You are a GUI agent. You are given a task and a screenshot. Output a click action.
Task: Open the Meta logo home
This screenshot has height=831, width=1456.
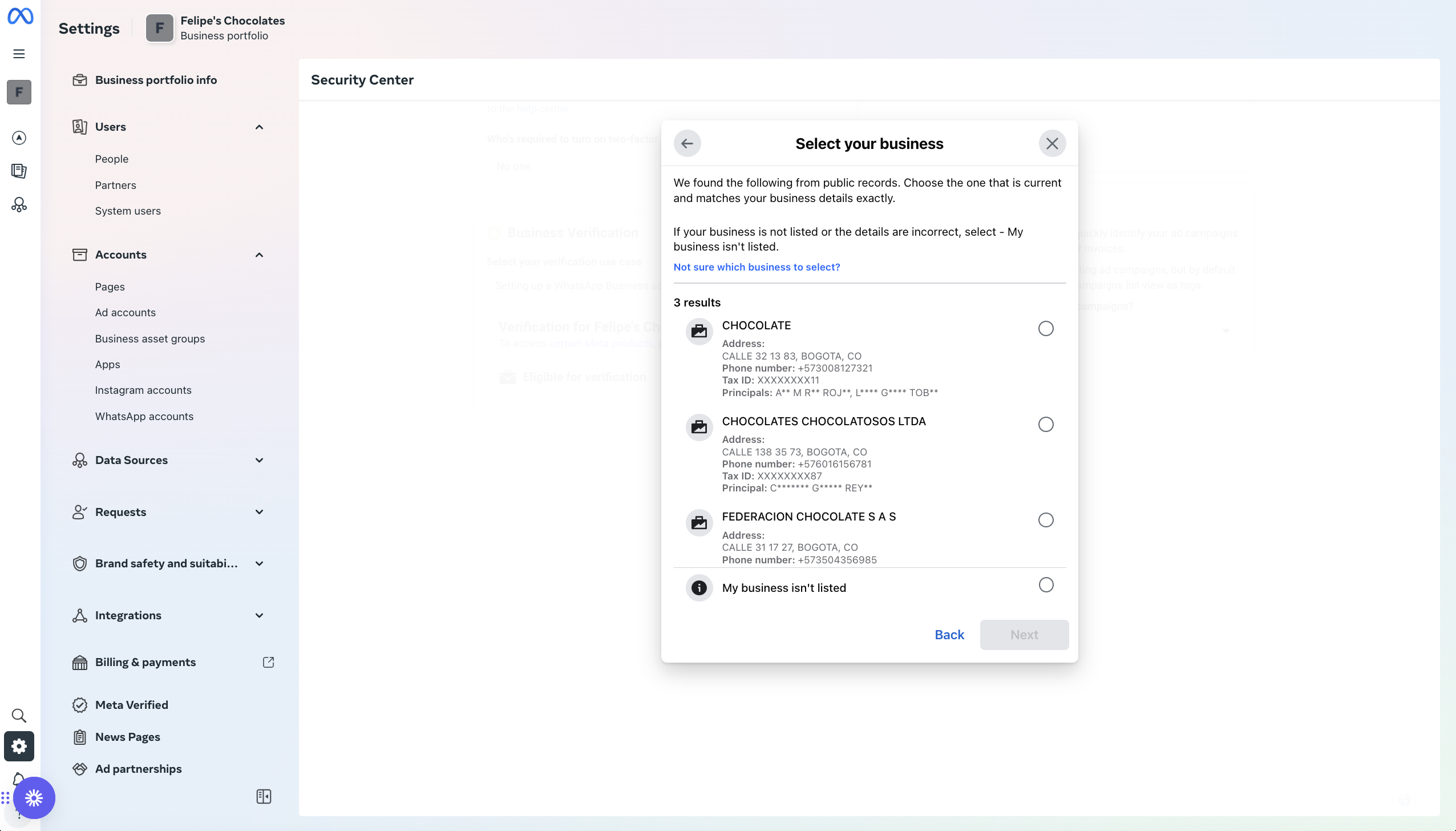point(20,16)
